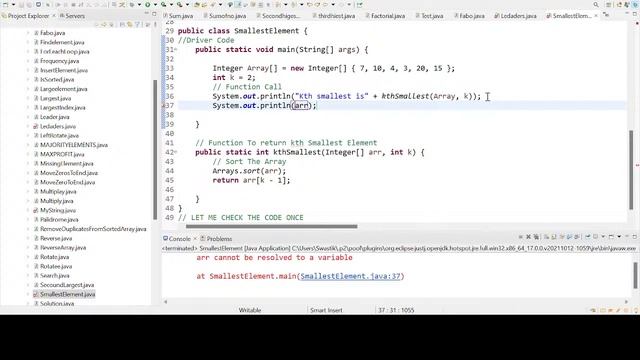Viewport: 640px width, 360px height.
Task: Click the Save icon in the main toolbar
Action: click(x=21, y=4)
